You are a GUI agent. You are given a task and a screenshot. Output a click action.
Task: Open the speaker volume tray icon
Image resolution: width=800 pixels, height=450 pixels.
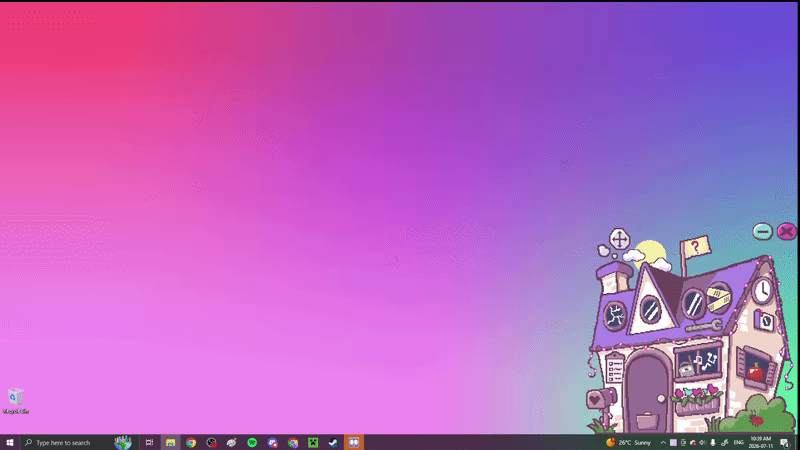point(703,442)
